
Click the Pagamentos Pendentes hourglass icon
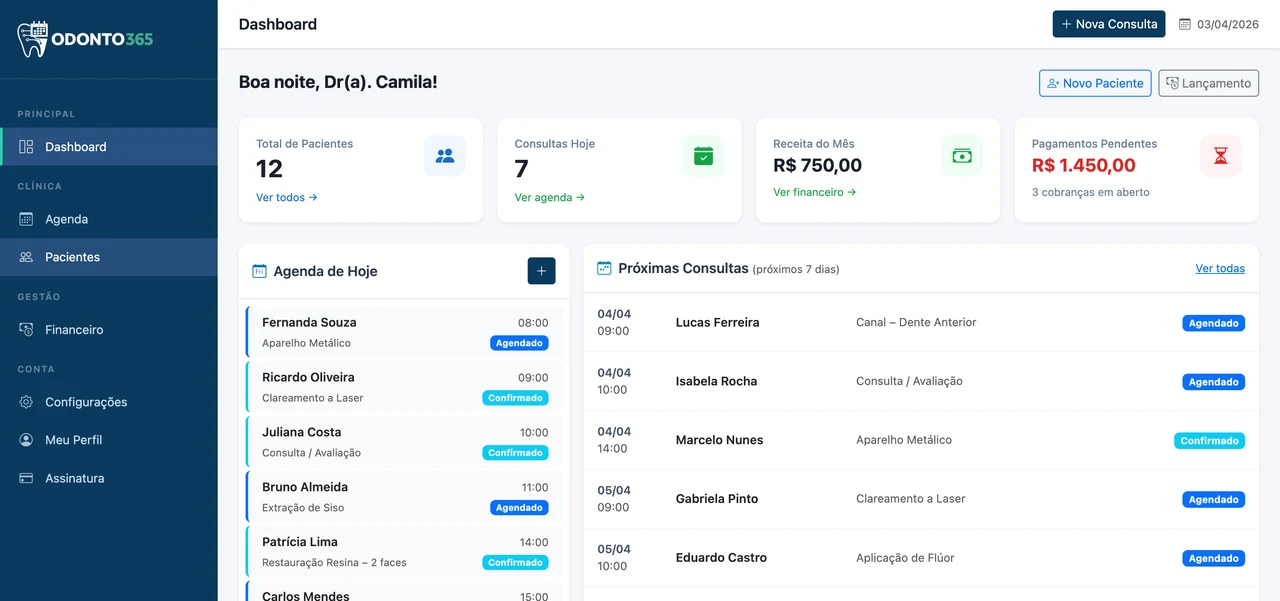click(1220, 156)
